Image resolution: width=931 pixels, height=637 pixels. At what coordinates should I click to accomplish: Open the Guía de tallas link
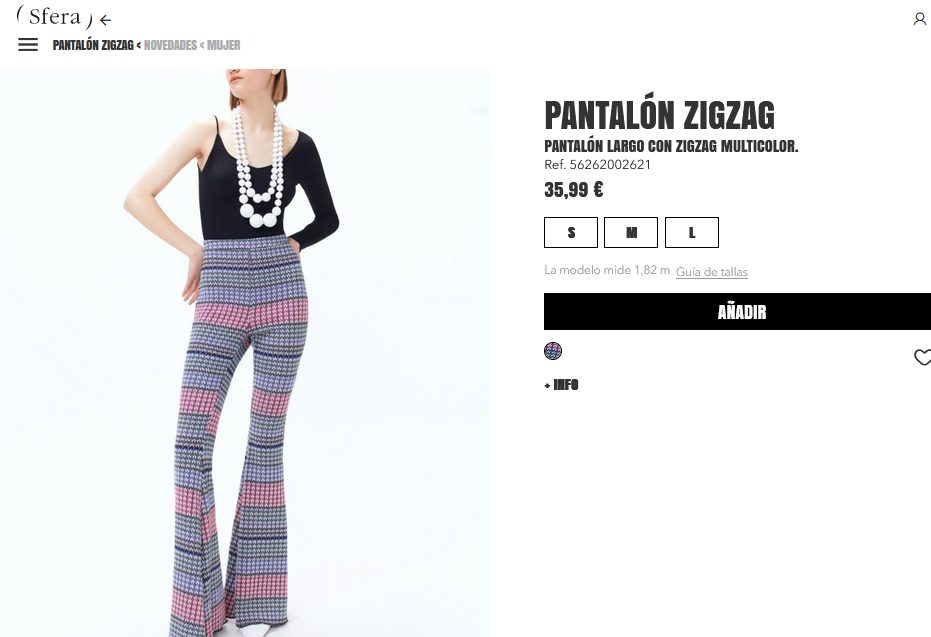(712, 272)
